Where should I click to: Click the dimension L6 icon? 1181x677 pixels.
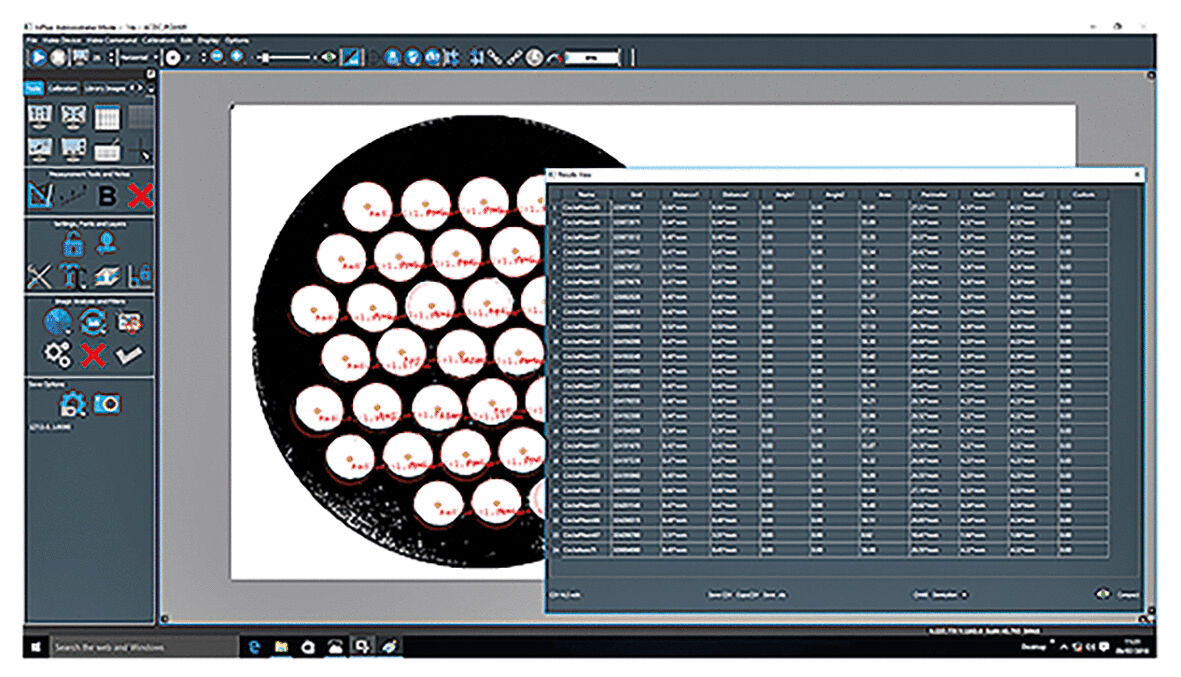click(139, 277)
